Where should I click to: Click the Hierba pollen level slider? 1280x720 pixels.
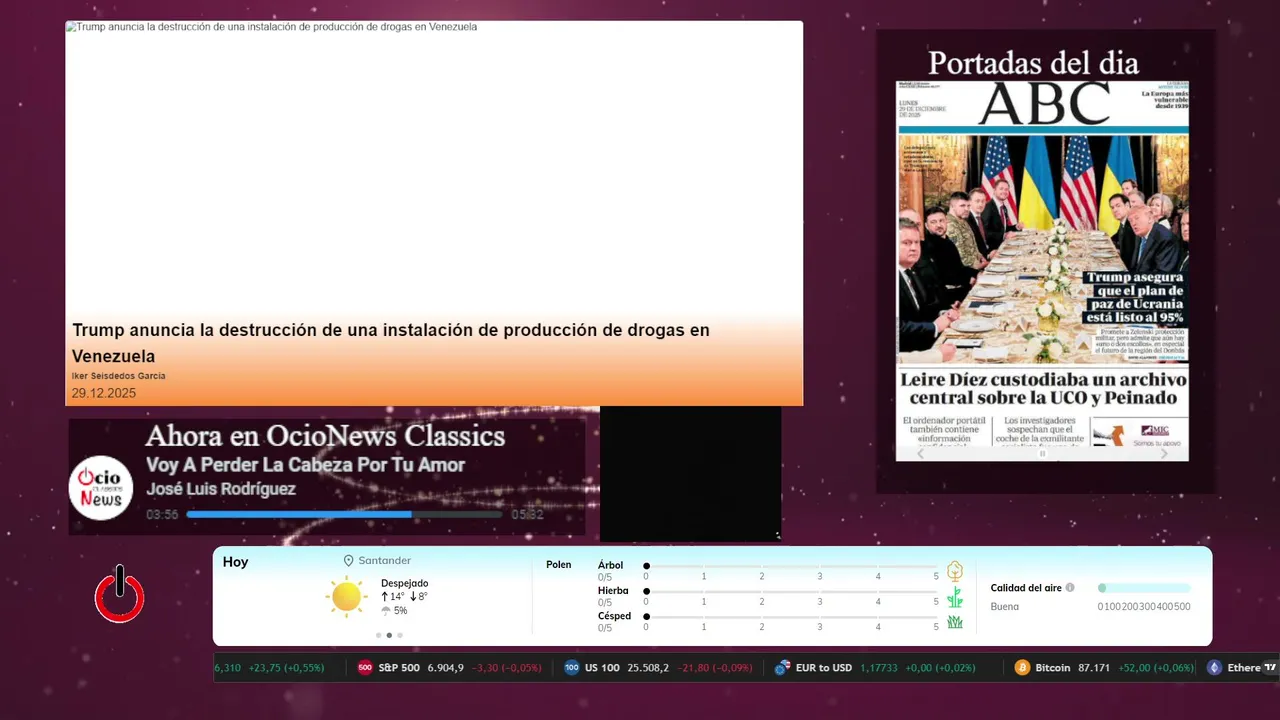(x=792, y=592)
